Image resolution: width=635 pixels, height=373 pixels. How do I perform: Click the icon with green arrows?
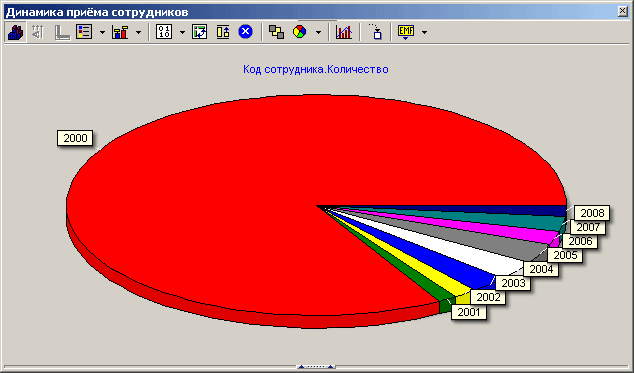[199, 32]
